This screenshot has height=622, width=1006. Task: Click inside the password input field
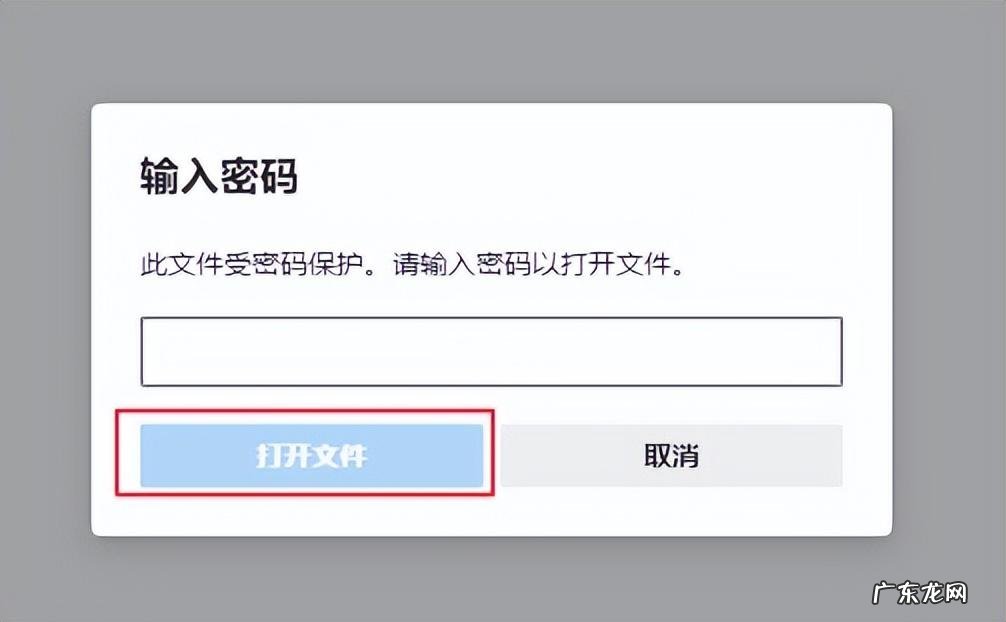pos(492,350)
